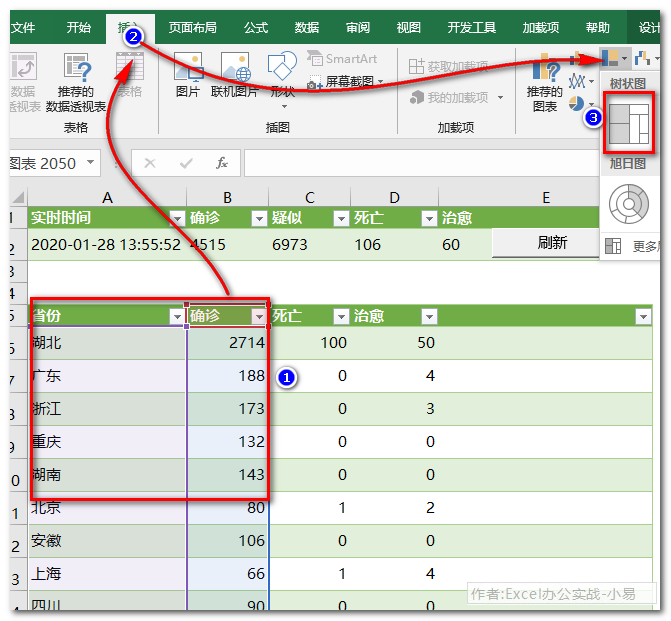Screen dimensions: 671x621
Task: Click the pie chart icon
Action: tap(576, 103)
